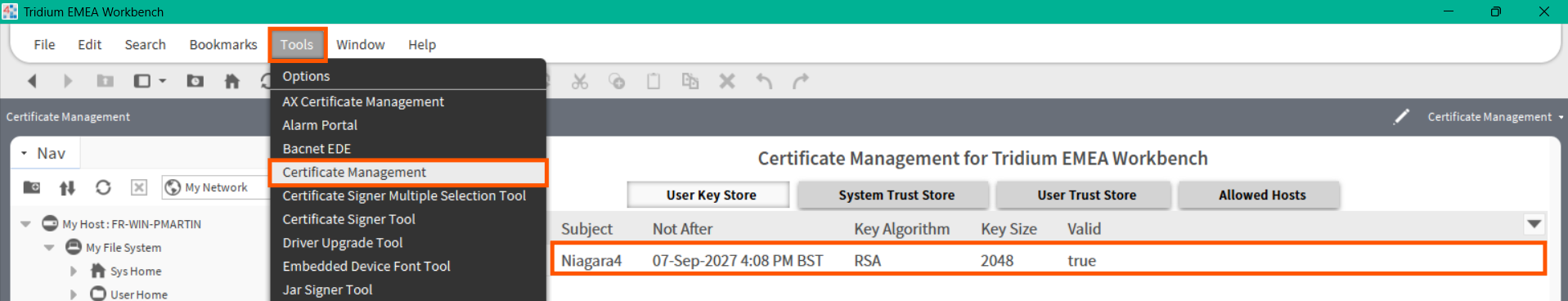Click the 07-Sep-2027 4:08 PM BST cell

[737, 261]
